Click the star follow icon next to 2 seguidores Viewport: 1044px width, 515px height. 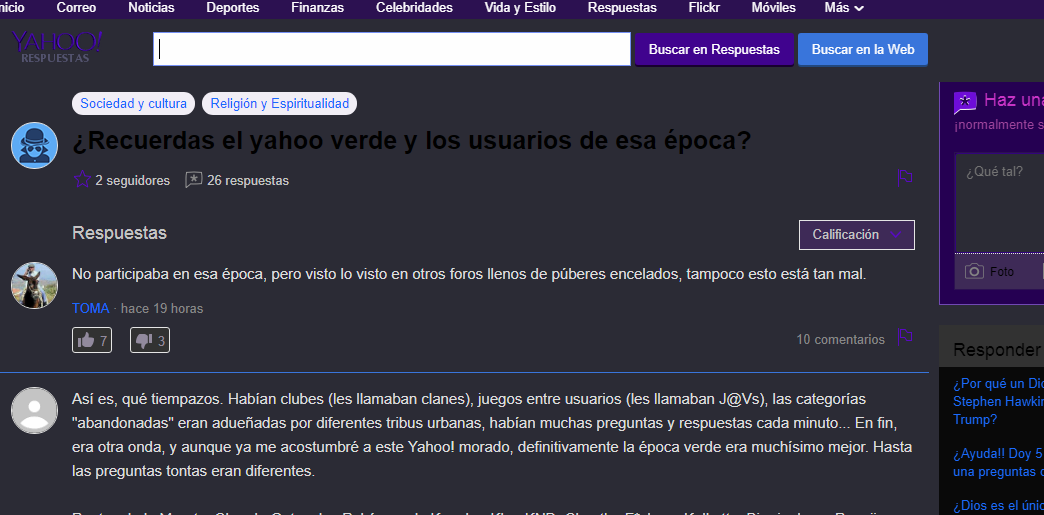pos(82,180)
